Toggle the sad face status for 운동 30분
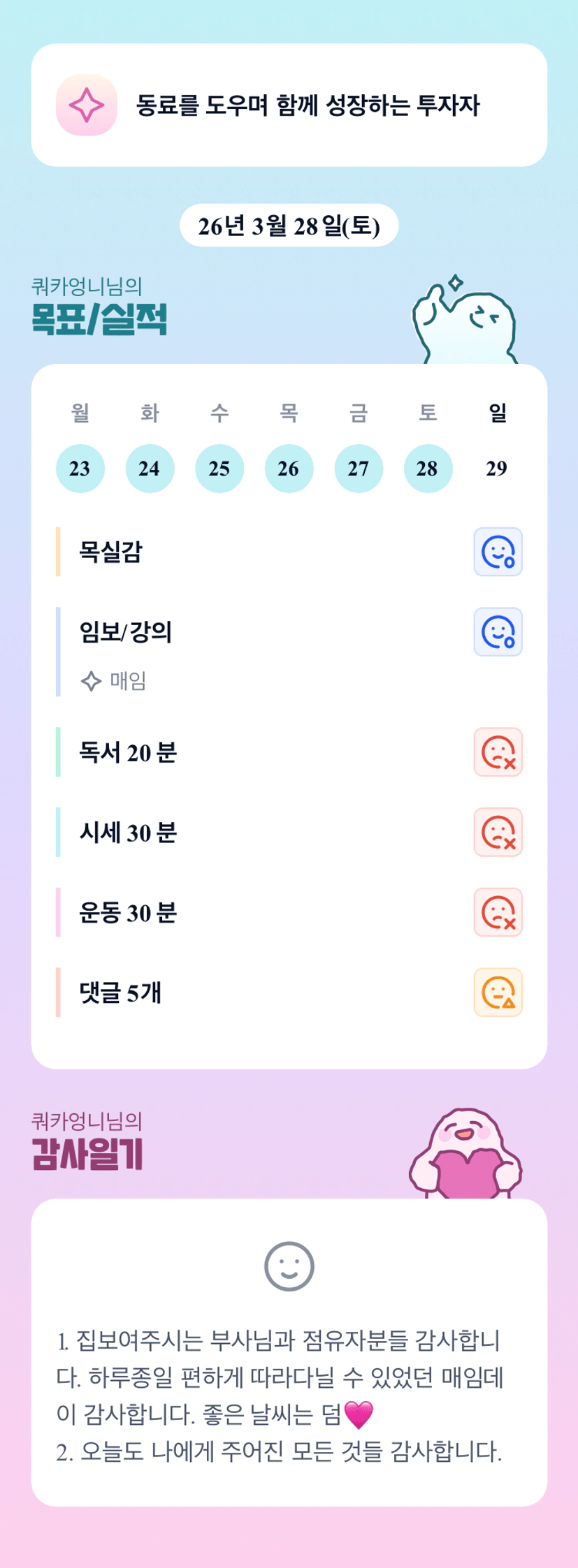This screenshot has width=578, height=1568. click(x=498, y=912)
